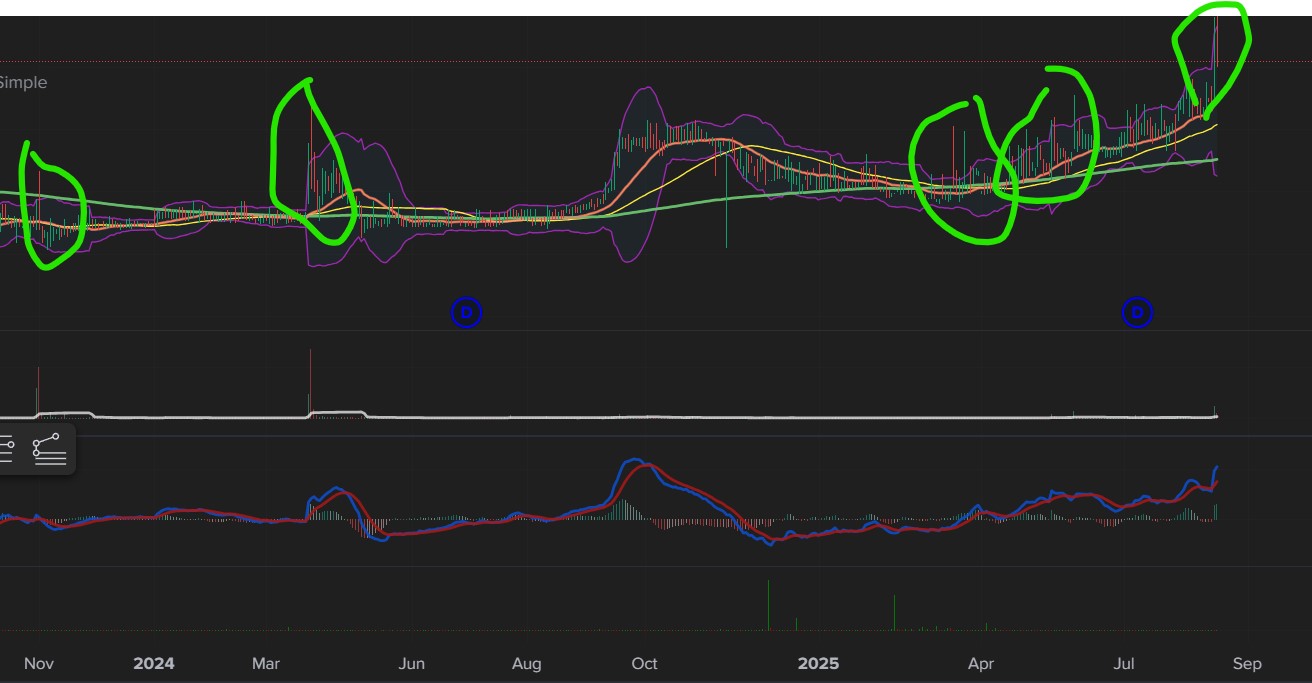Select the '2024' year axis label
The image size is (1312, 683).
[154, 664]
